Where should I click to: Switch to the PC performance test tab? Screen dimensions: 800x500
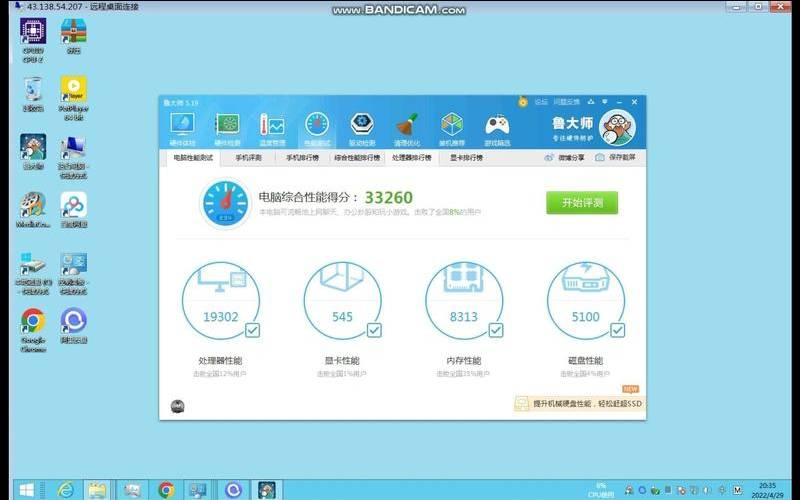[x=193, y=158]
